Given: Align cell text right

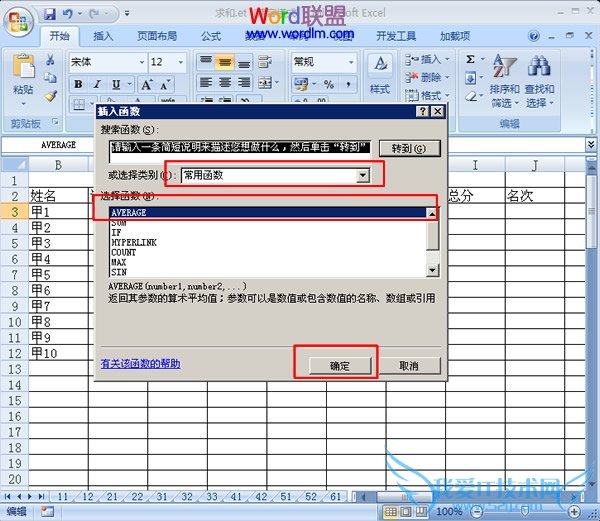Looking at the screenshot, I should coord(244,83).
